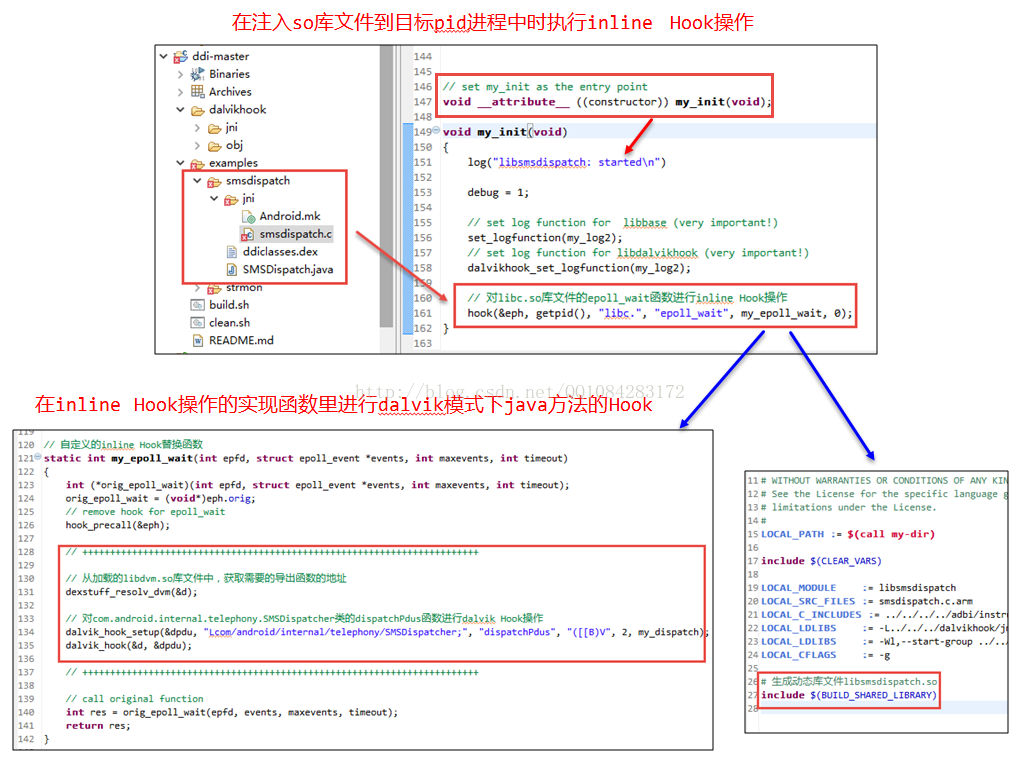Select build.sh in the tree

pyautogui.click(x=229, y=305)
